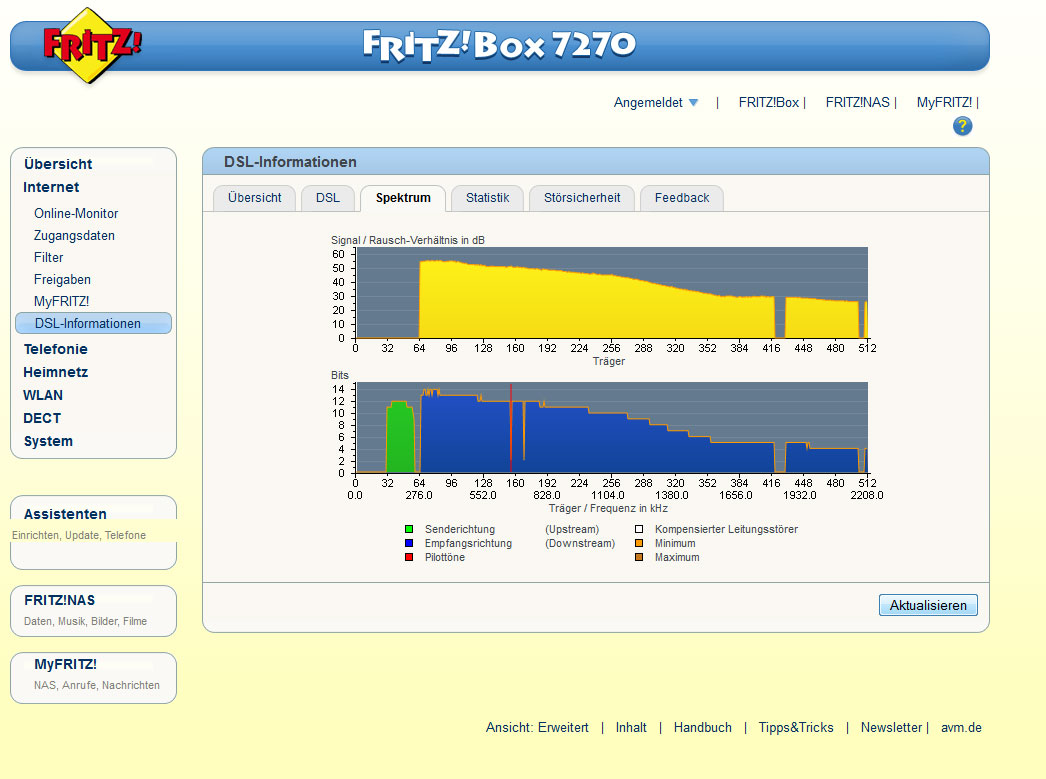Screen dimensions: 1046x779
Task: Expand the WLAN sidebar section
Action: (43, 396)
